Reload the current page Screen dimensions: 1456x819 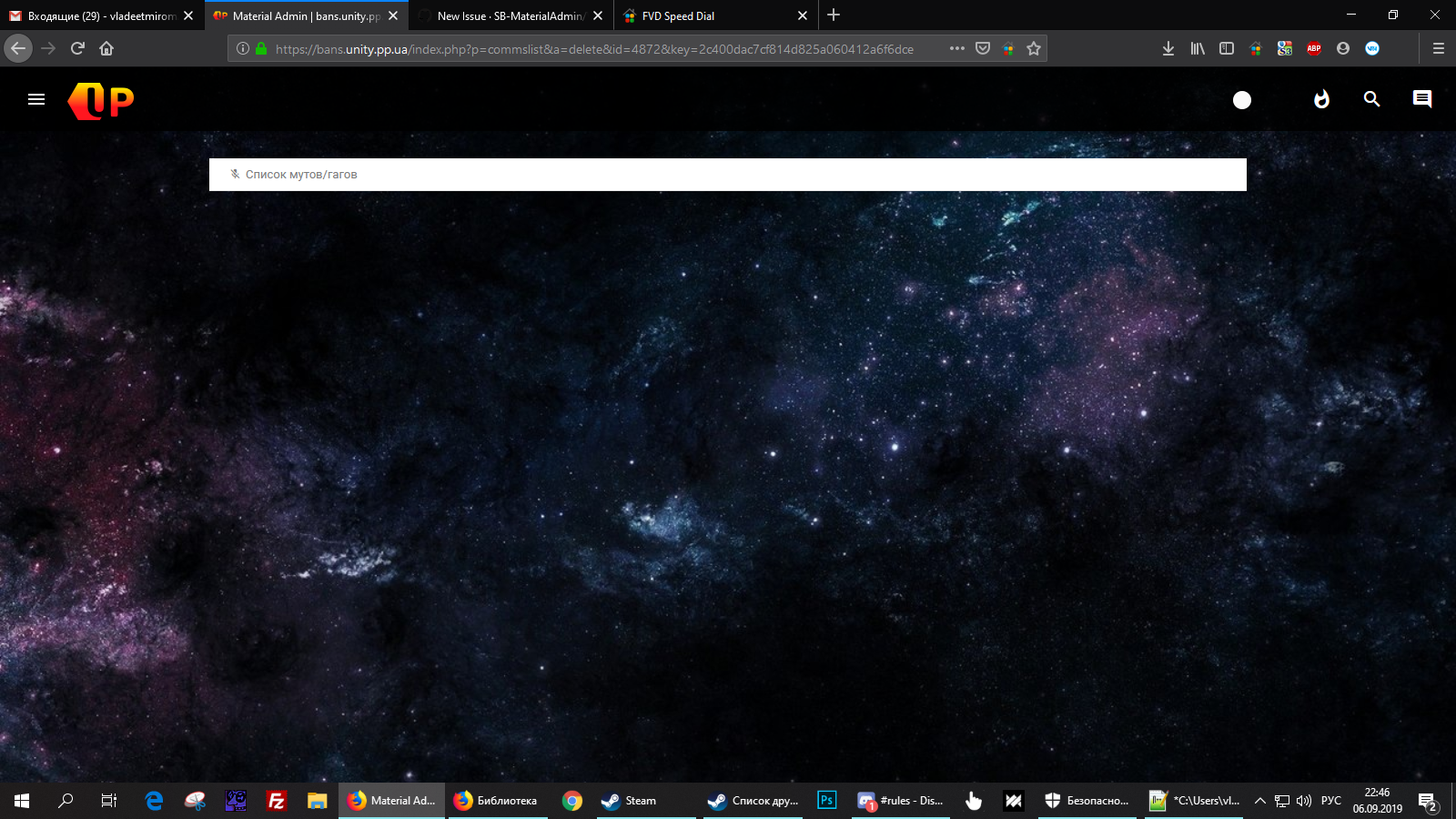(77, 48)
